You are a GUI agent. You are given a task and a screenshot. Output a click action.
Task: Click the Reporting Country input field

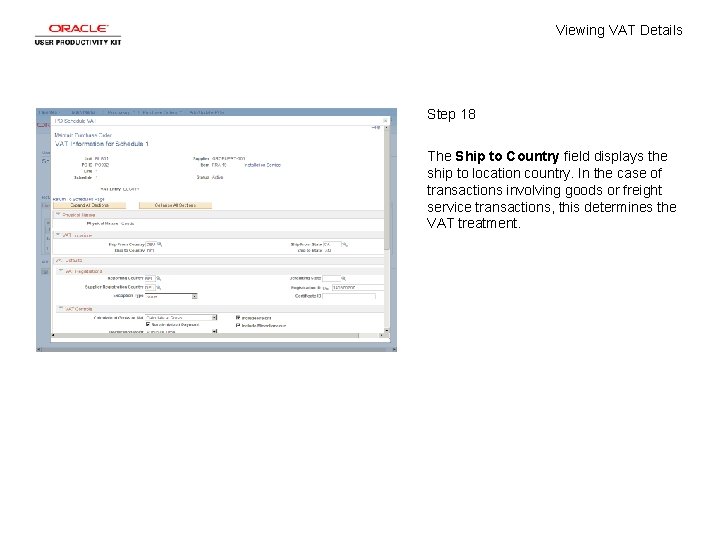coord(149,278)
